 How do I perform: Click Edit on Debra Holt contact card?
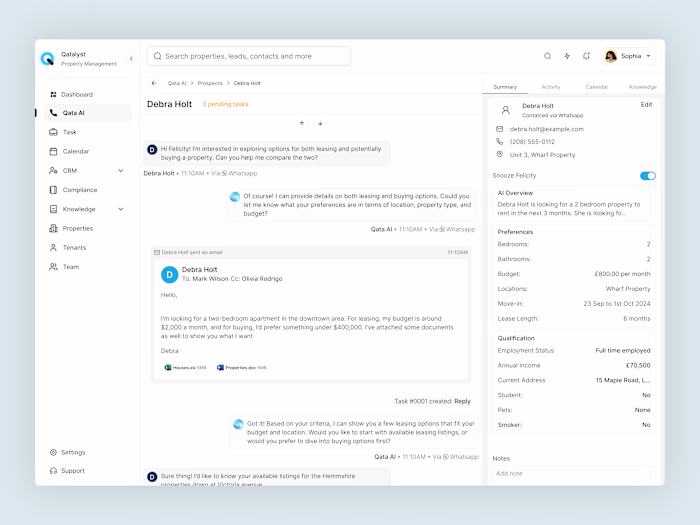646,105
